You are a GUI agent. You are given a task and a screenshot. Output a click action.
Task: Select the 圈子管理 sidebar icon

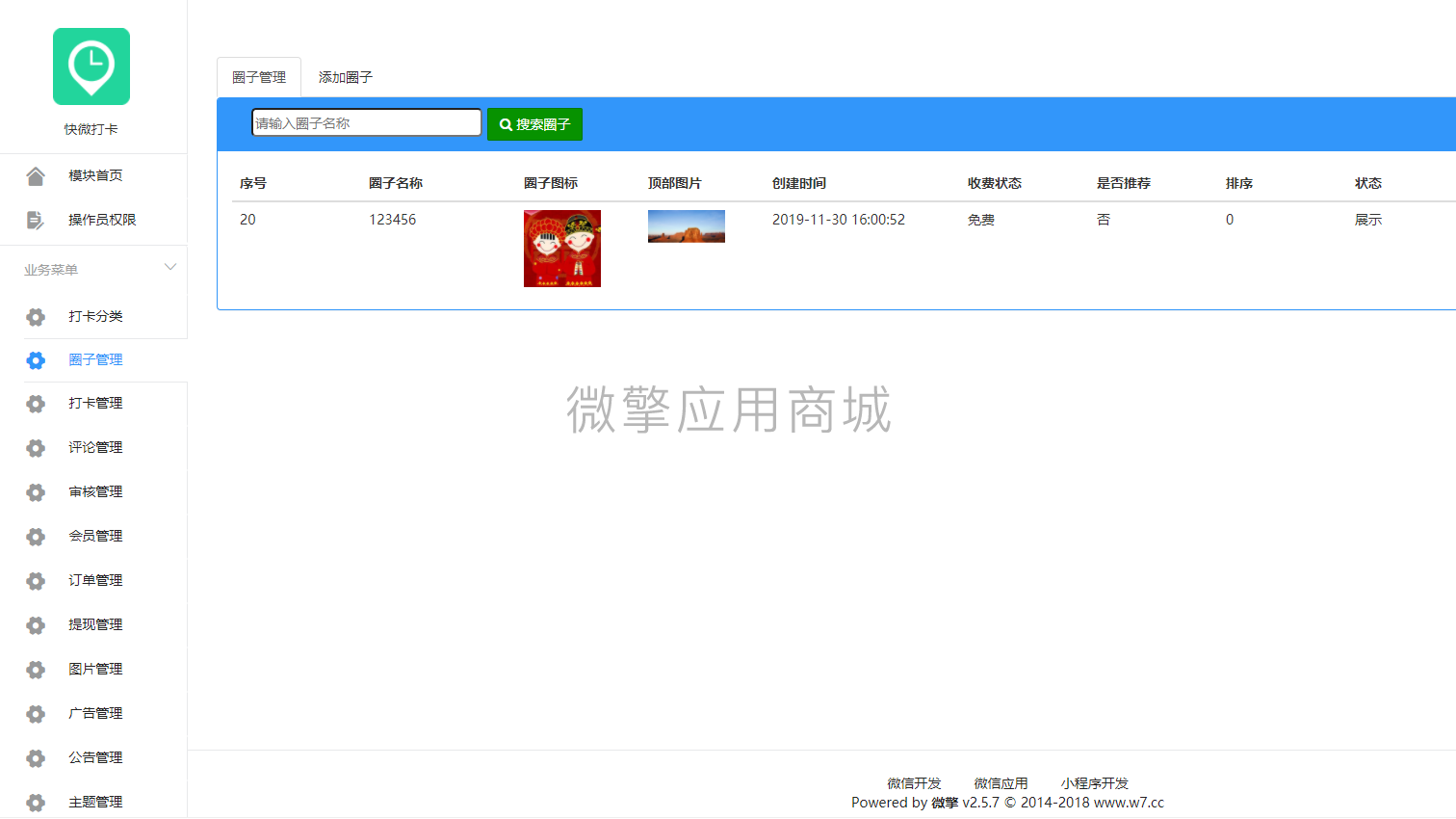coord(36,360)
